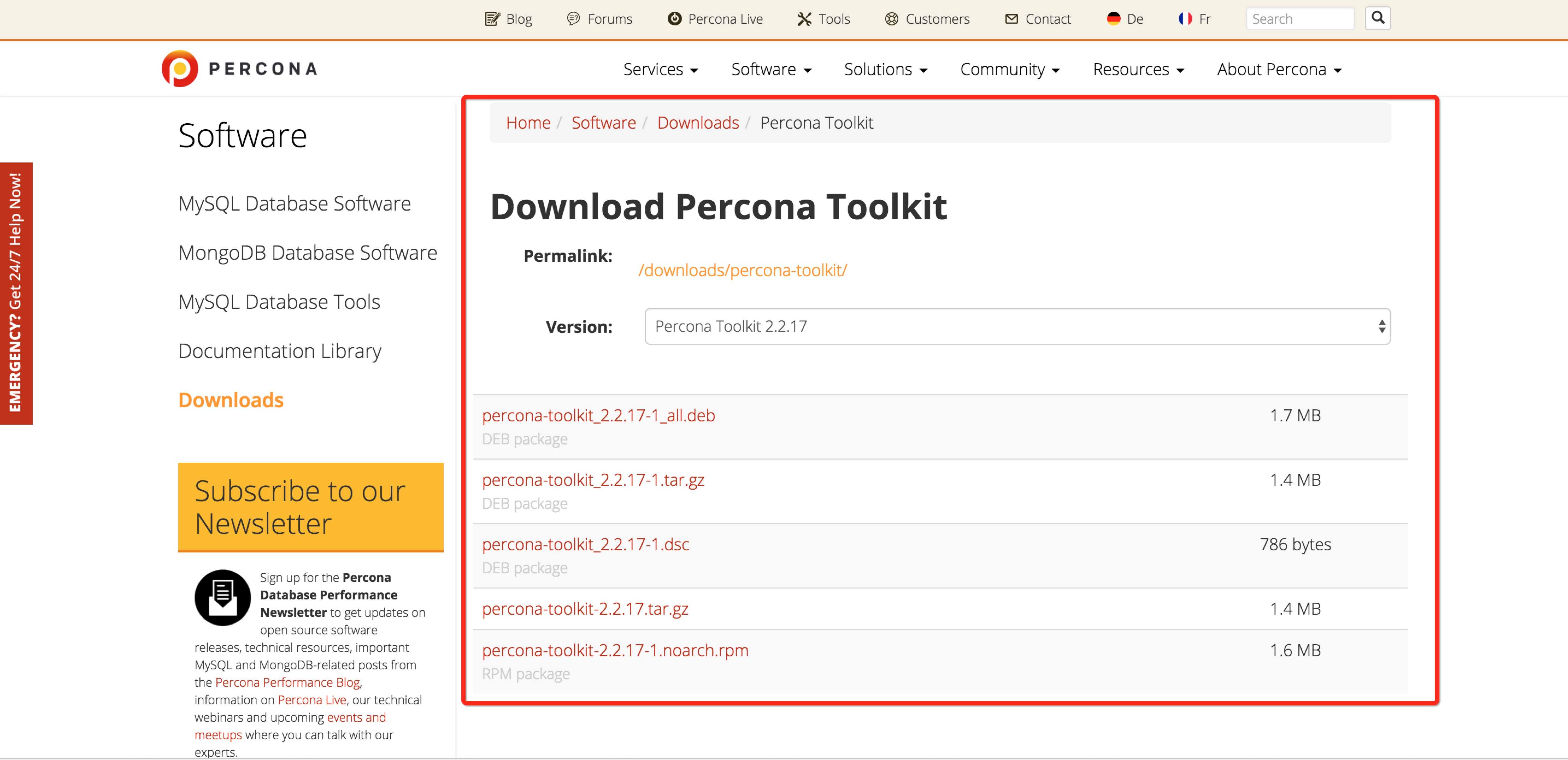1568x760 pixels.
Task: Click the Software sidebar heading
Action: (x=243, y=135)
